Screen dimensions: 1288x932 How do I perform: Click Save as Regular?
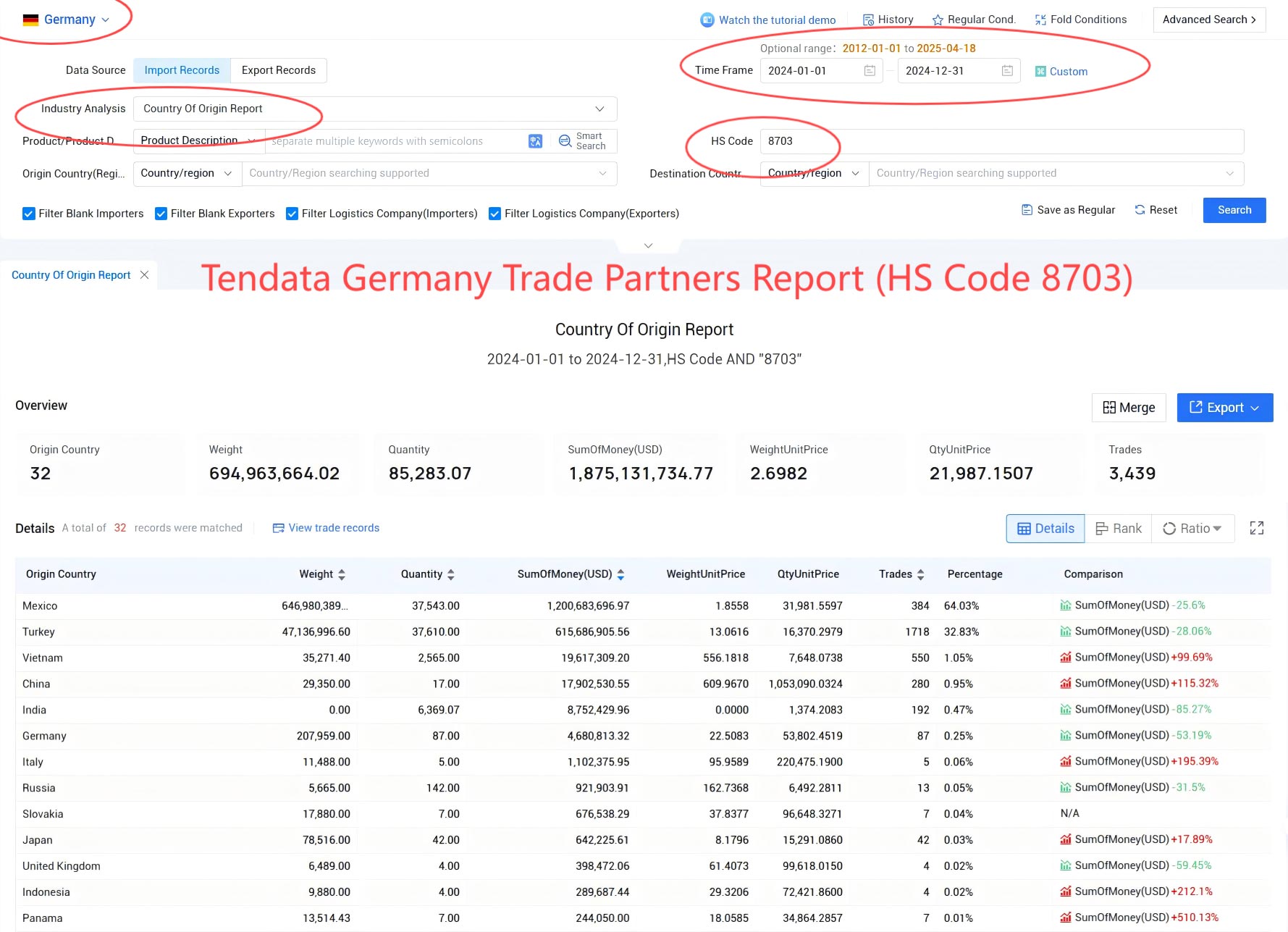pyautogui.click(x=1068, y=210)
